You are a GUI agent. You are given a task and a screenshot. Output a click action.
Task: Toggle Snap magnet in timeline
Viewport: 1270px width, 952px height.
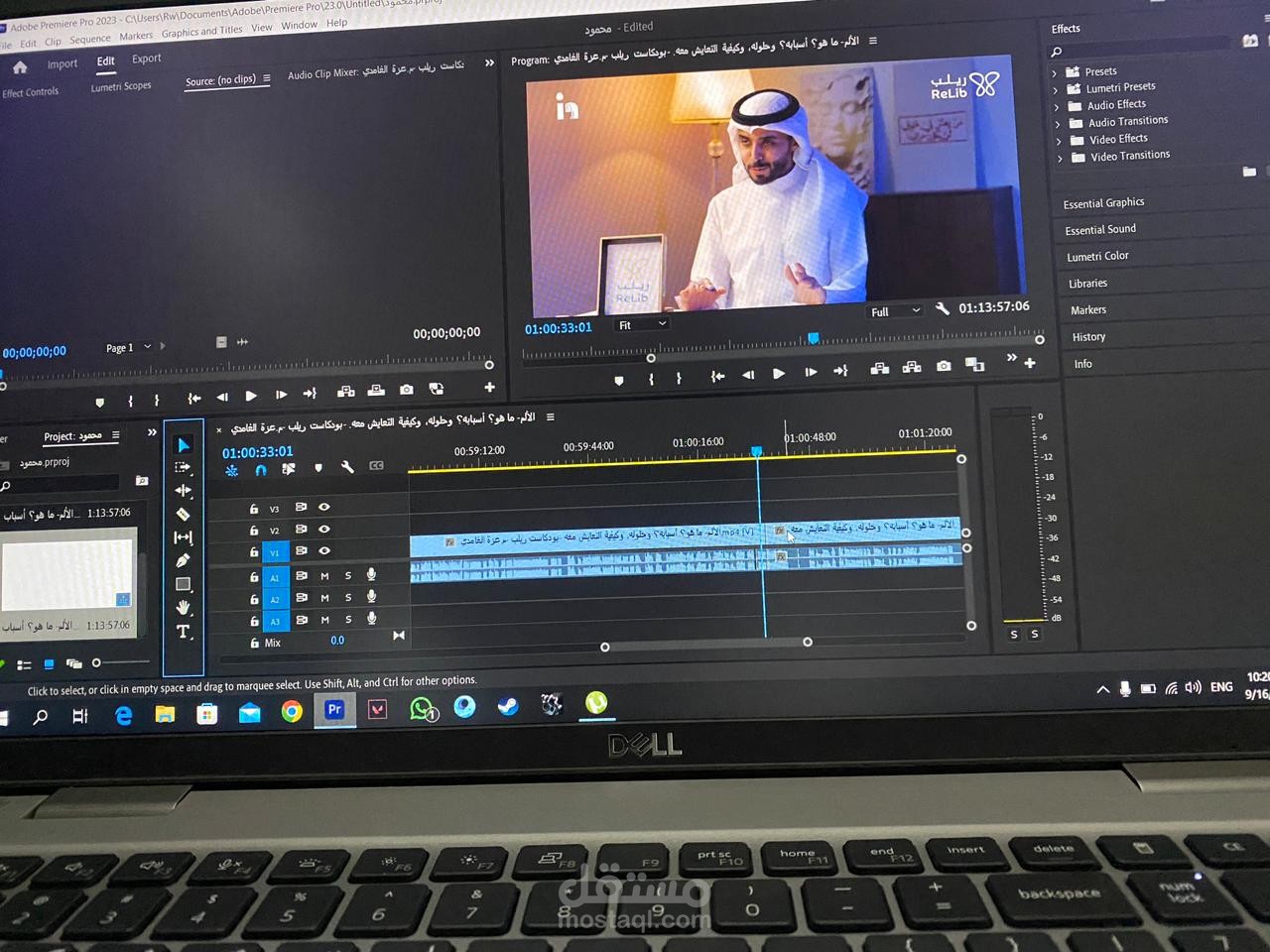[261, 470]
